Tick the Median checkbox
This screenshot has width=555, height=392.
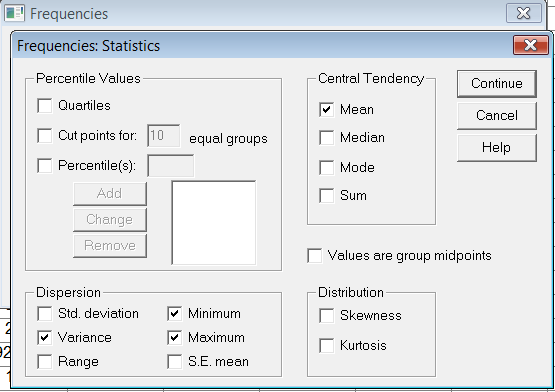click(x=326, y=137)
